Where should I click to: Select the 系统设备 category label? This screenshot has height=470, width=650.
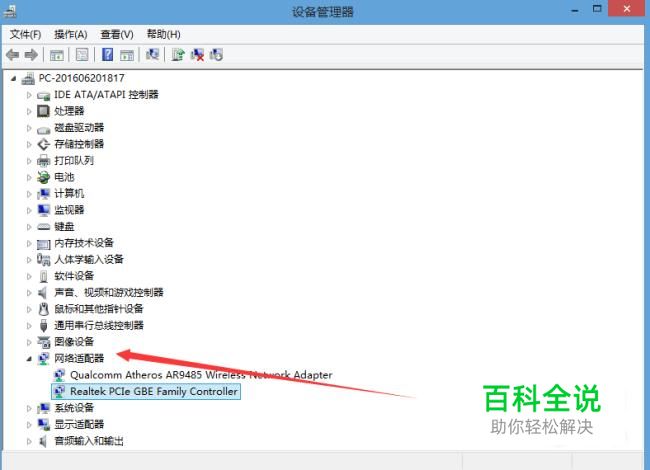pyautogui.click(x=74, y=408)
